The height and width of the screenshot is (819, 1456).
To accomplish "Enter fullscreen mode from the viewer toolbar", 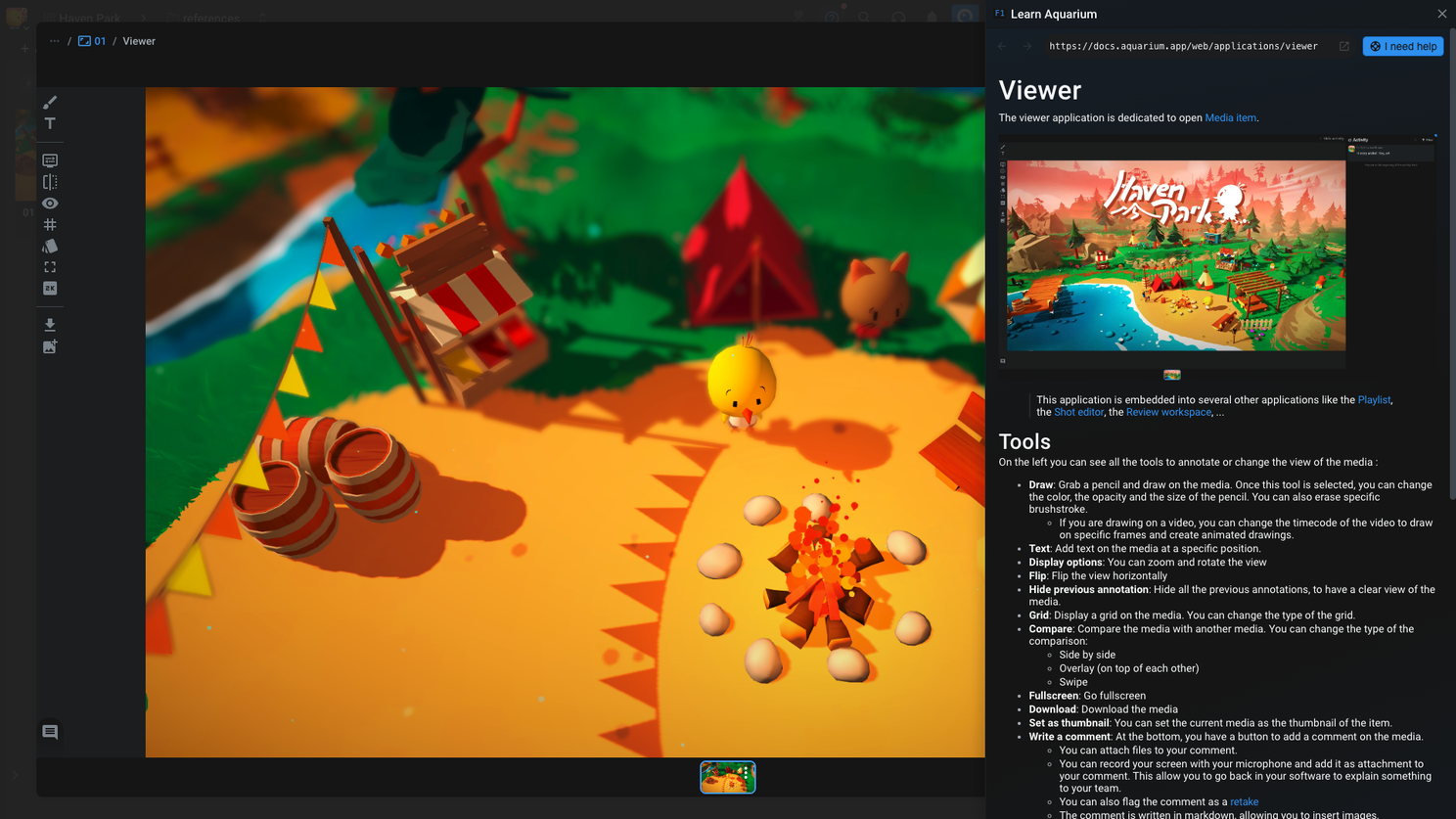I will pyautogui.click(x=50, y=267).
